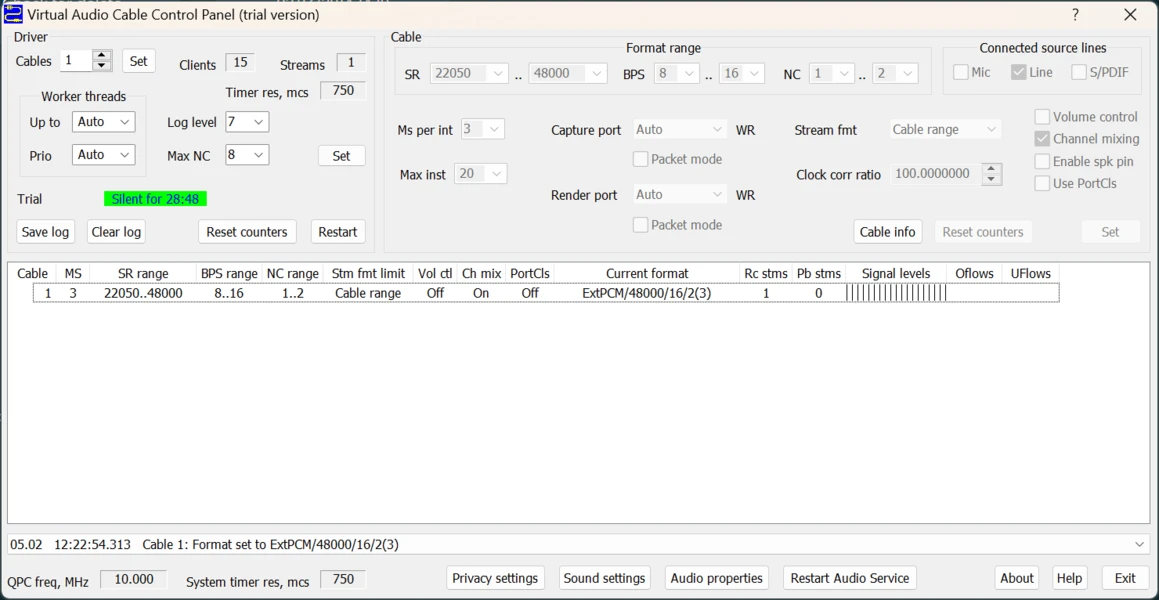Click the Restart Audio Service button
This screenshot has height=600, width=1159.
850,578
